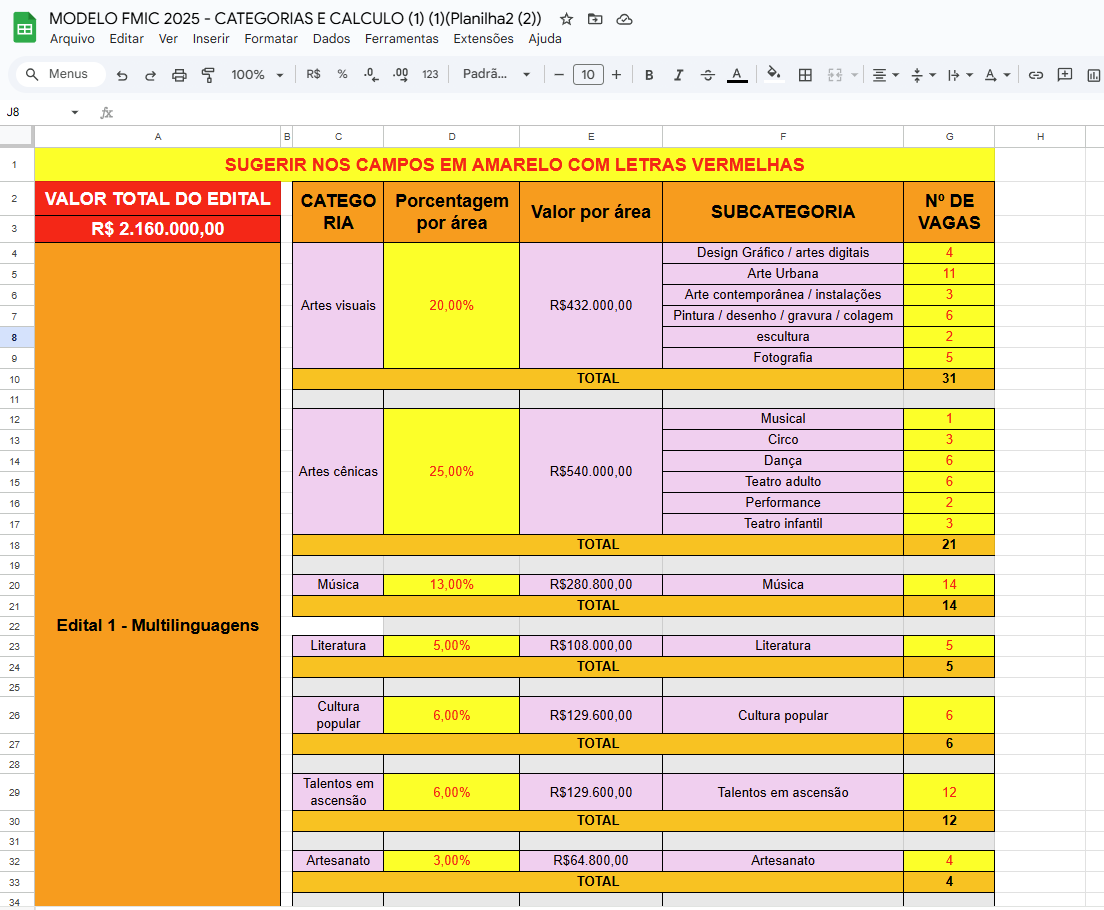Select the 20,00% Artes visuais cell
Screen dimensions: 1104x910
point(451,306)
